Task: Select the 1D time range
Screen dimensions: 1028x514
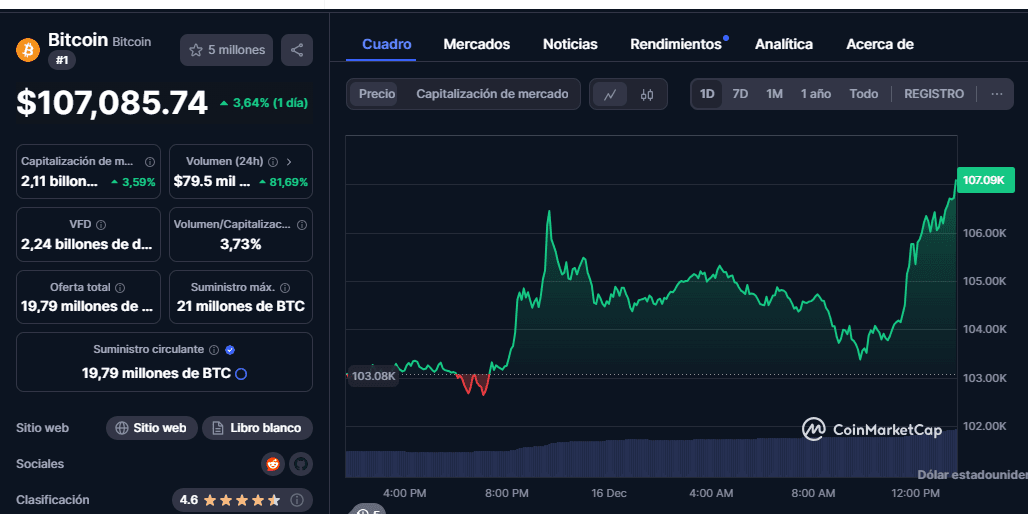Action: point(707,94)
